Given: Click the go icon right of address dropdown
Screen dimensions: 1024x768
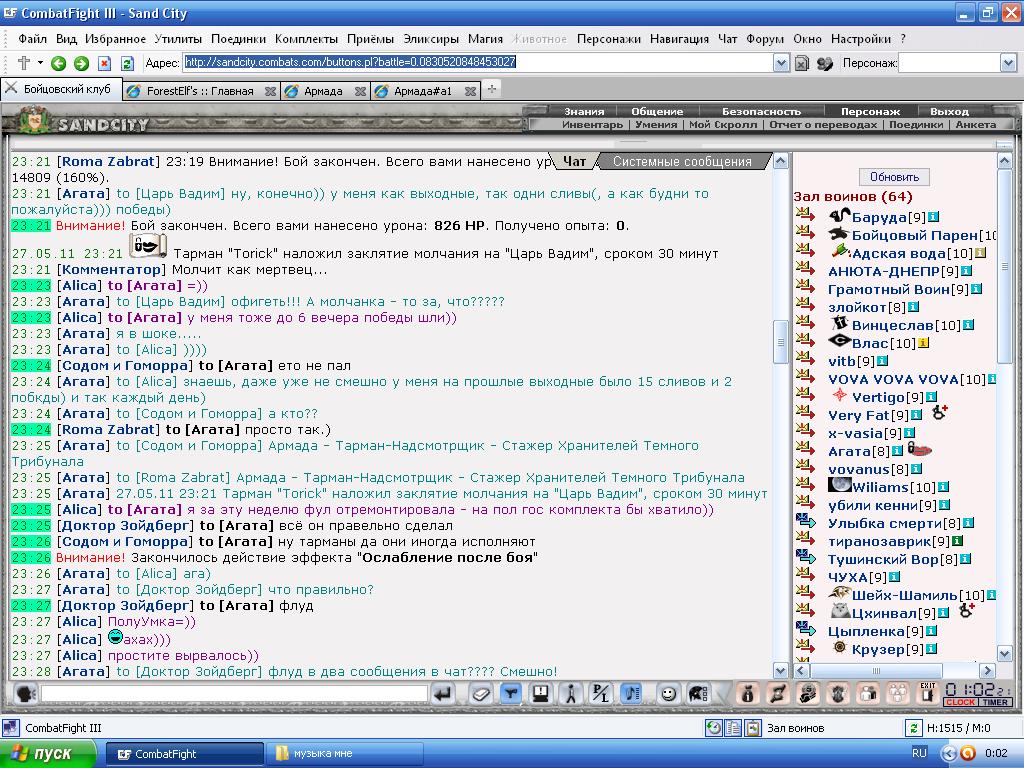Looking at the screenshot, I should 802,63.
